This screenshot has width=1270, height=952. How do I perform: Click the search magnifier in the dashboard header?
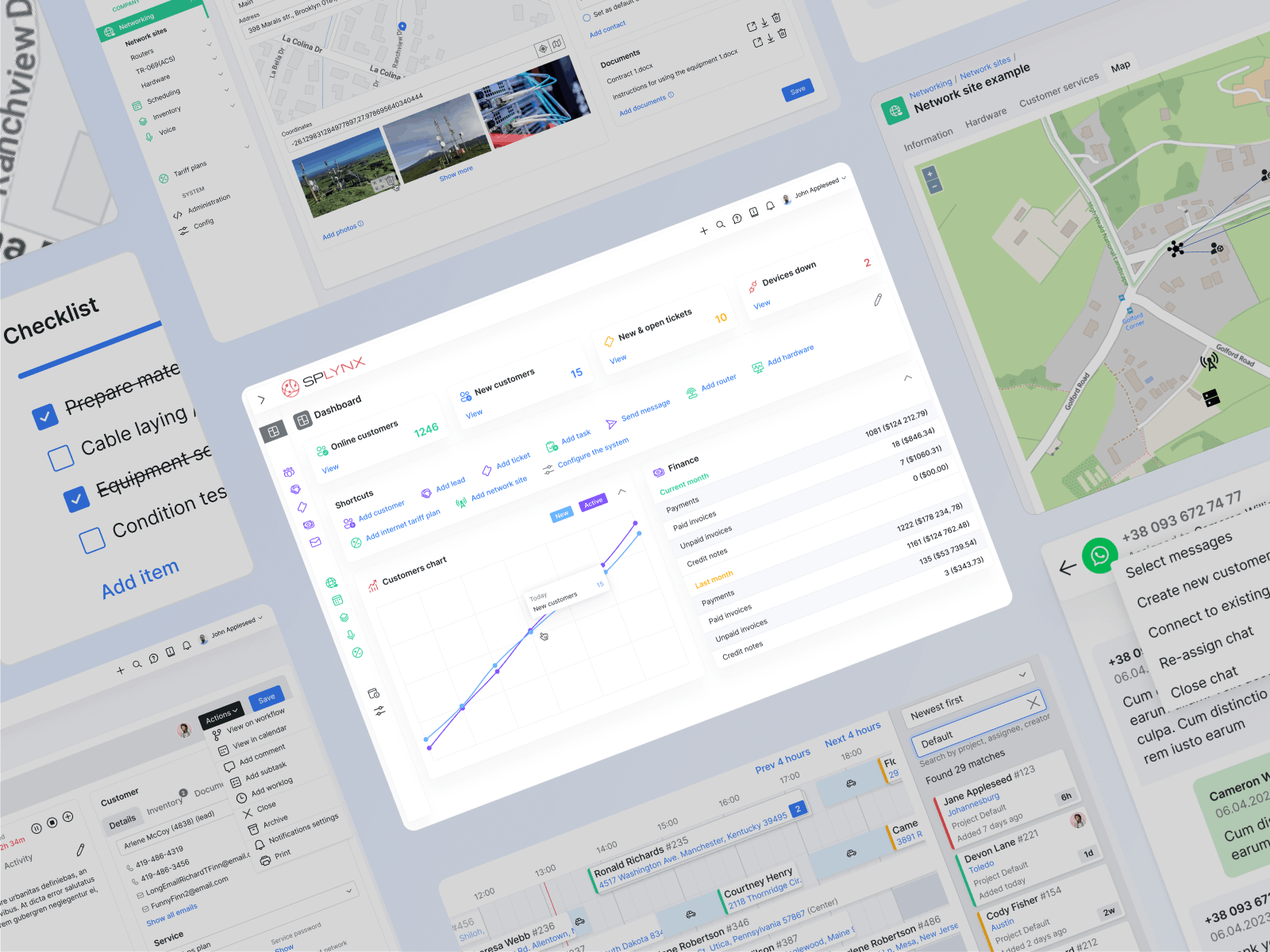click(721, 225)
